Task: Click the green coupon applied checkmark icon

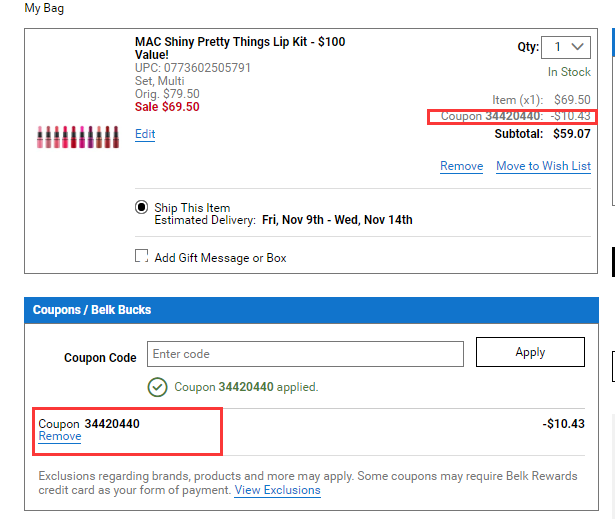Action: pos(157,387)
